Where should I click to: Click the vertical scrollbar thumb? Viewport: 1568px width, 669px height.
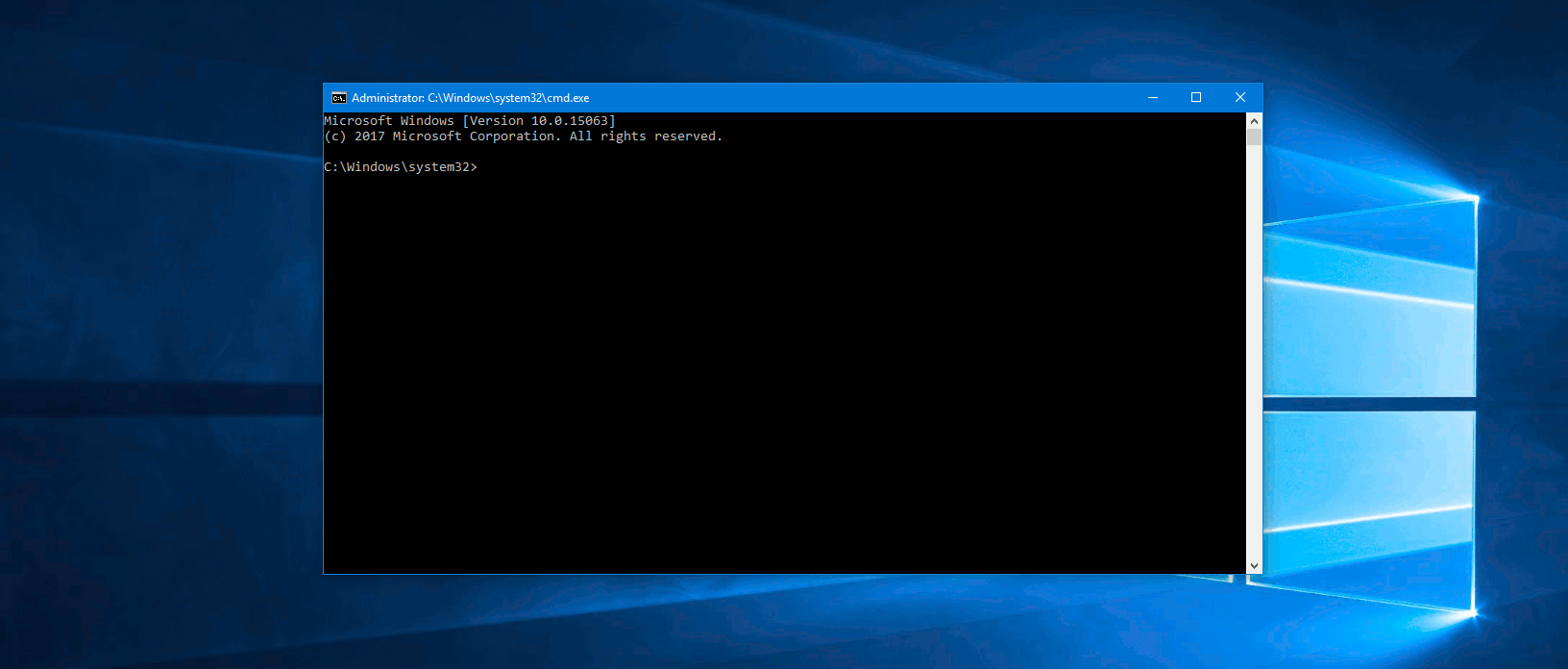[x=1254, y=136]
